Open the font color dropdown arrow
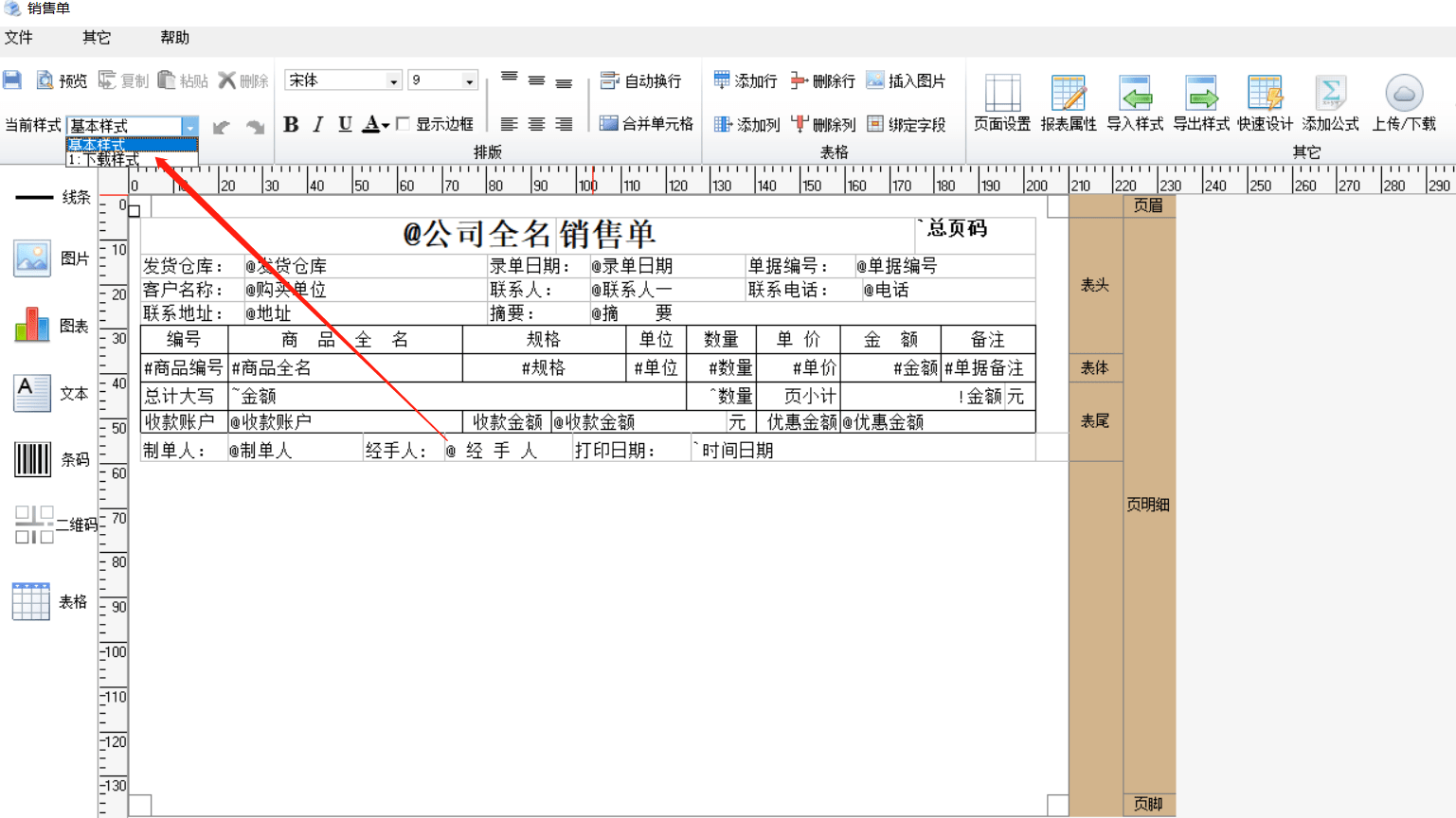Screen dimensions: 1456x818 pos(386,126)
